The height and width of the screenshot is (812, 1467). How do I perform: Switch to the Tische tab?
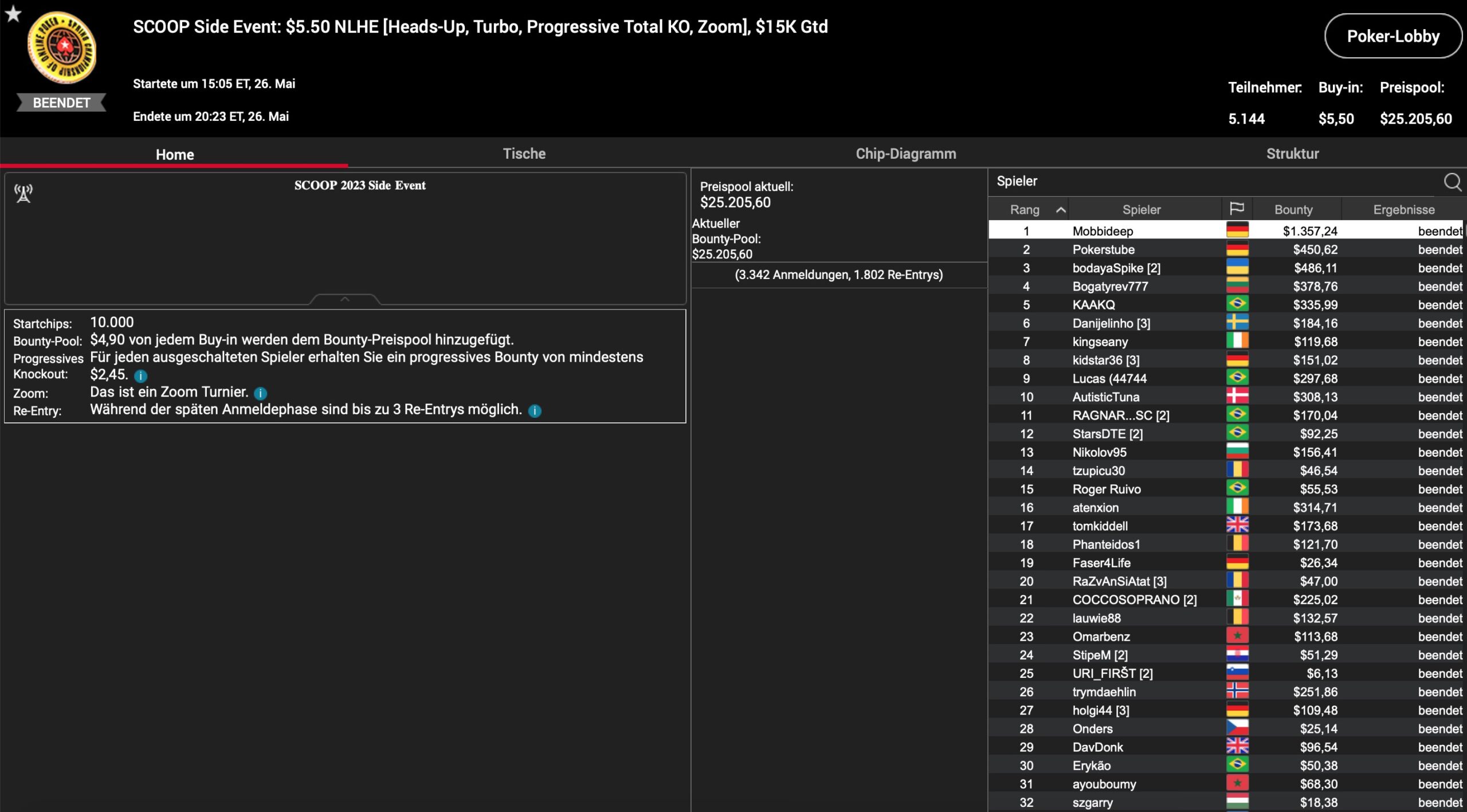(x=524, y=154)
